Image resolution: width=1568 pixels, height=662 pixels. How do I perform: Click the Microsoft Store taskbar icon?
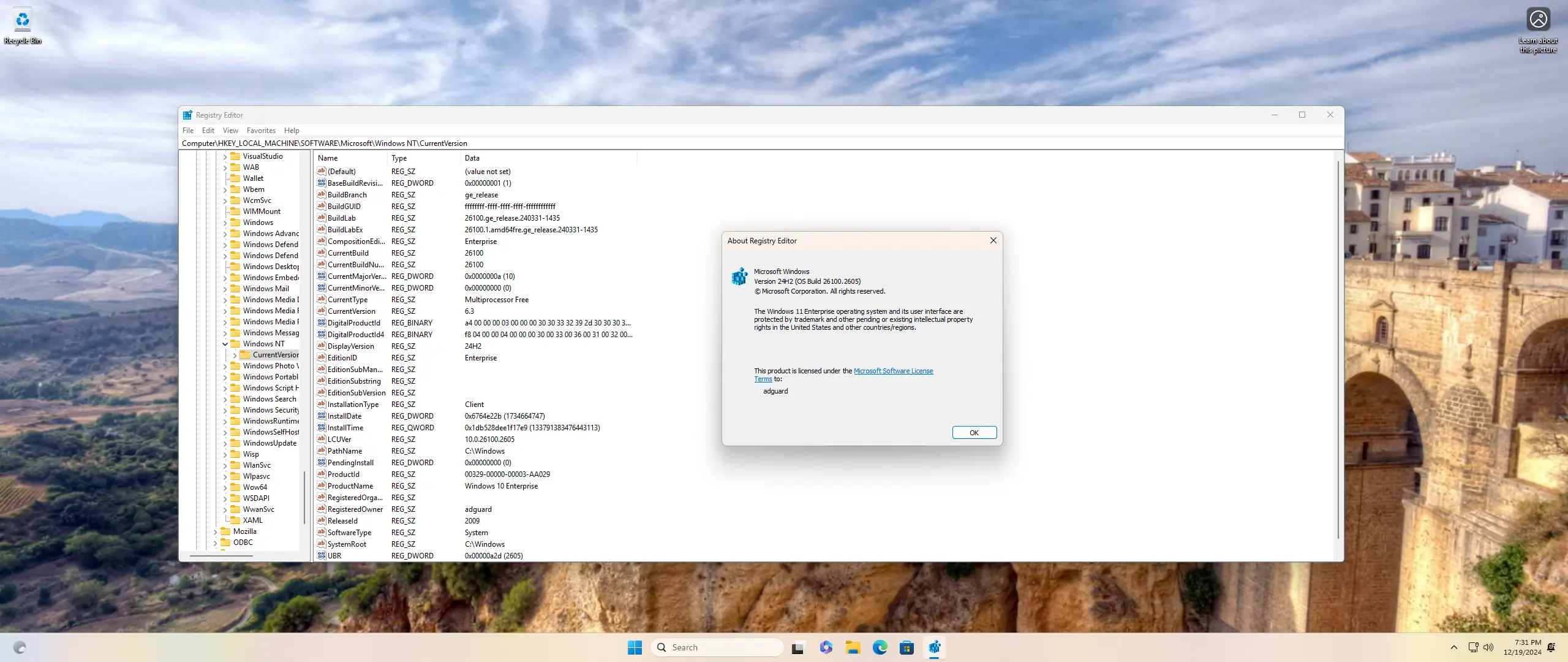tap(907, 647)
